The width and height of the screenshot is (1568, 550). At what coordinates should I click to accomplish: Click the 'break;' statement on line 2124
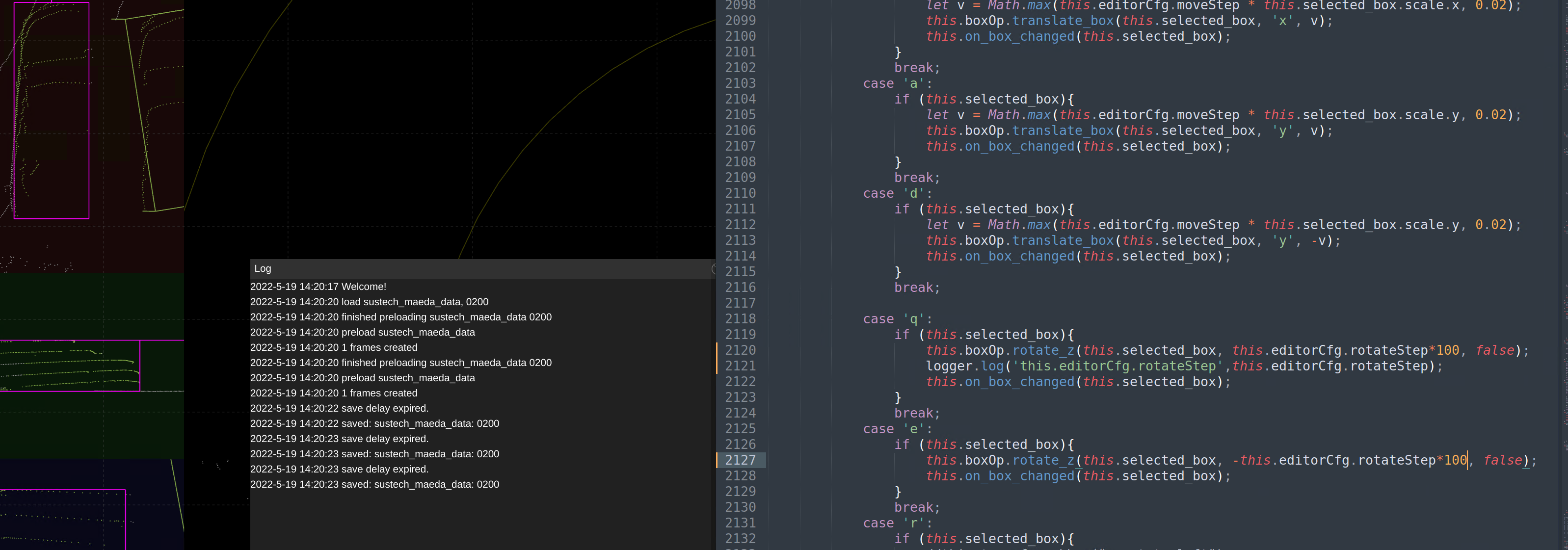tap(917, 413)
